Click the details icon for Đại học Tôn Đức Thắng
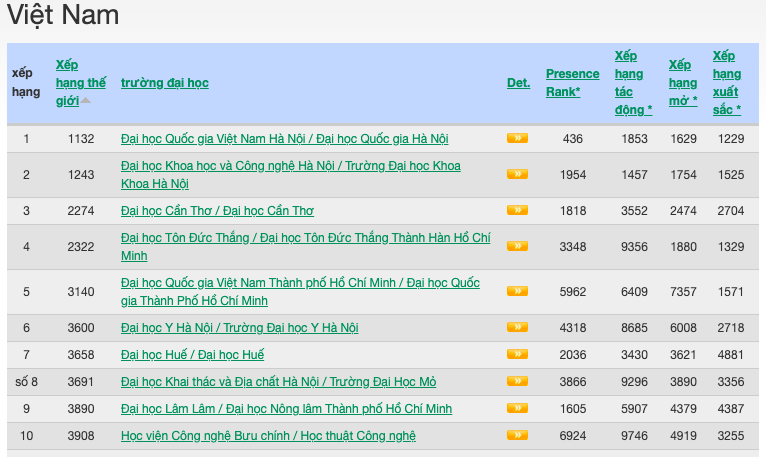Viewport: 766px width, 457px height. [517, 246]
